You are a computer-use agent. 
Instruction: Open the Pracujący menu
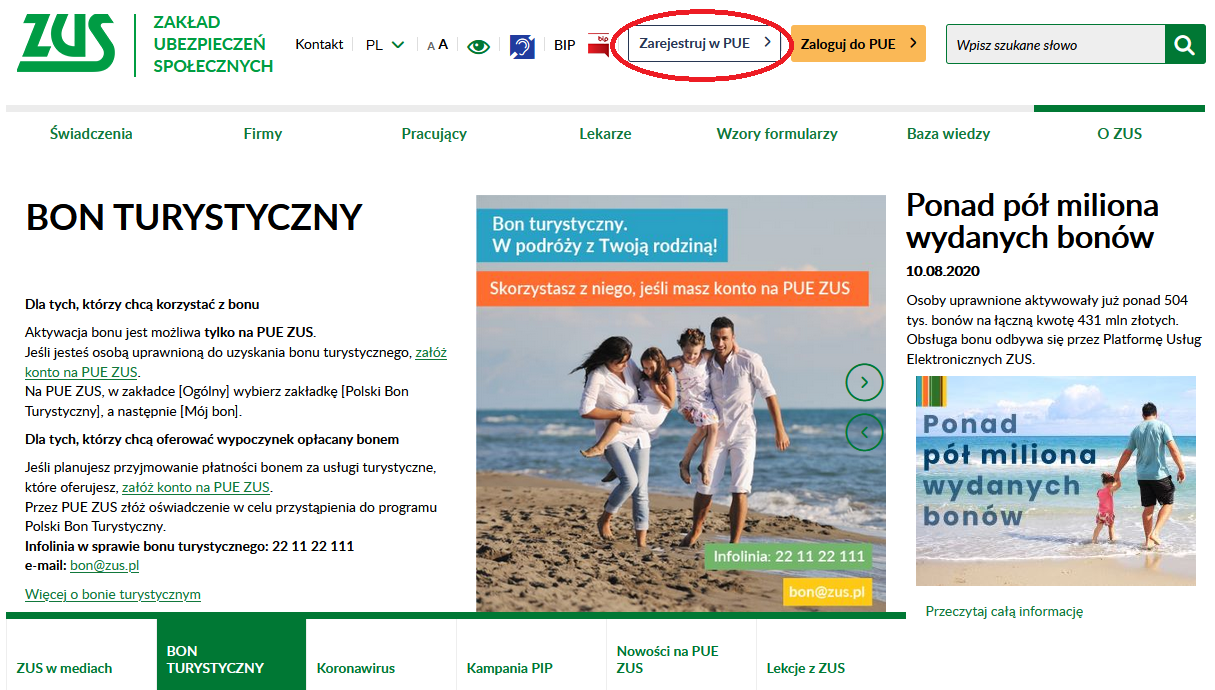[x=434, y=134]
